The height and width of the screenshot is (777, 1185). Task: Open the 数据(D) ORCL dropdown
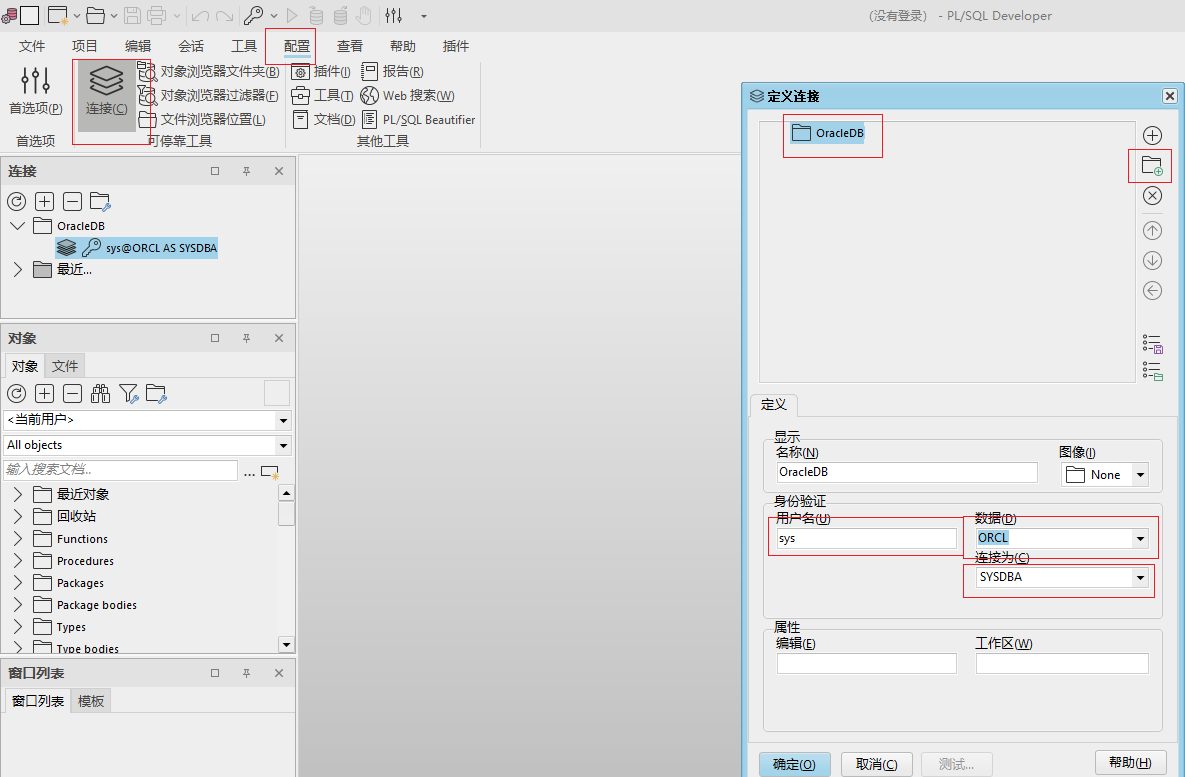tap(1140, 538)
